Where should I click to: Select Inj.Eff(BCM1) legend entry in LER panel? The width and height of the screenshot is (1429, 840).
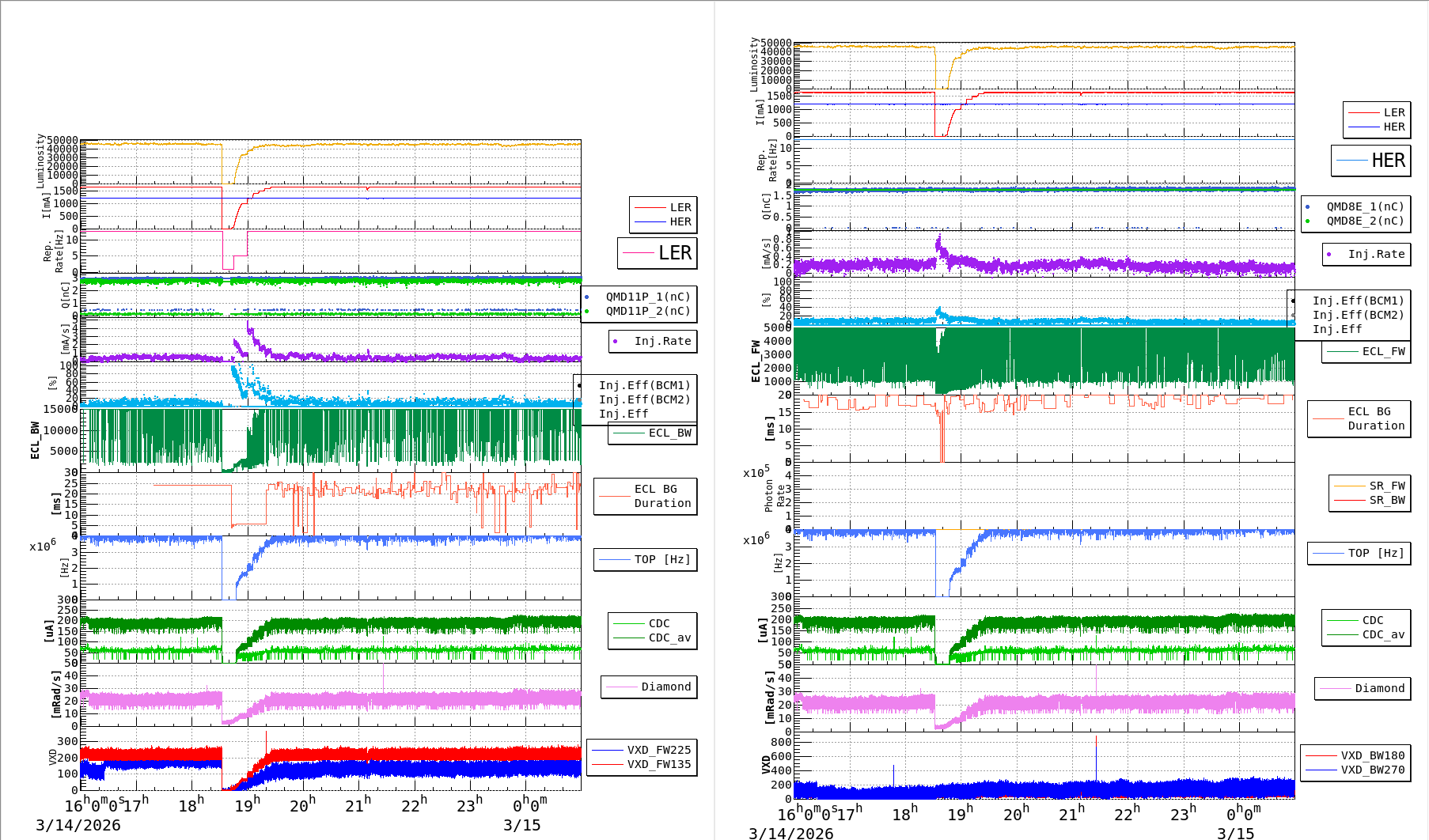644,385
